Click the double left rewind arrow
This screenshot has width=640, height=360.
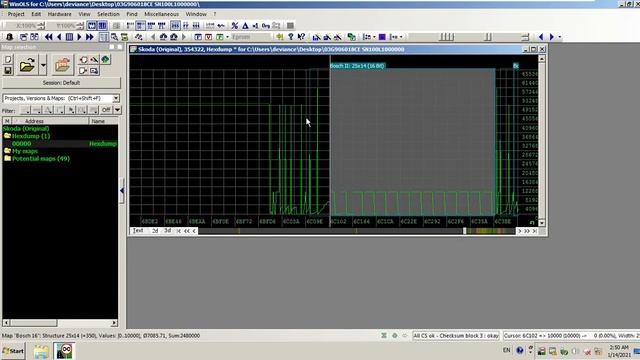coord(49,37)
